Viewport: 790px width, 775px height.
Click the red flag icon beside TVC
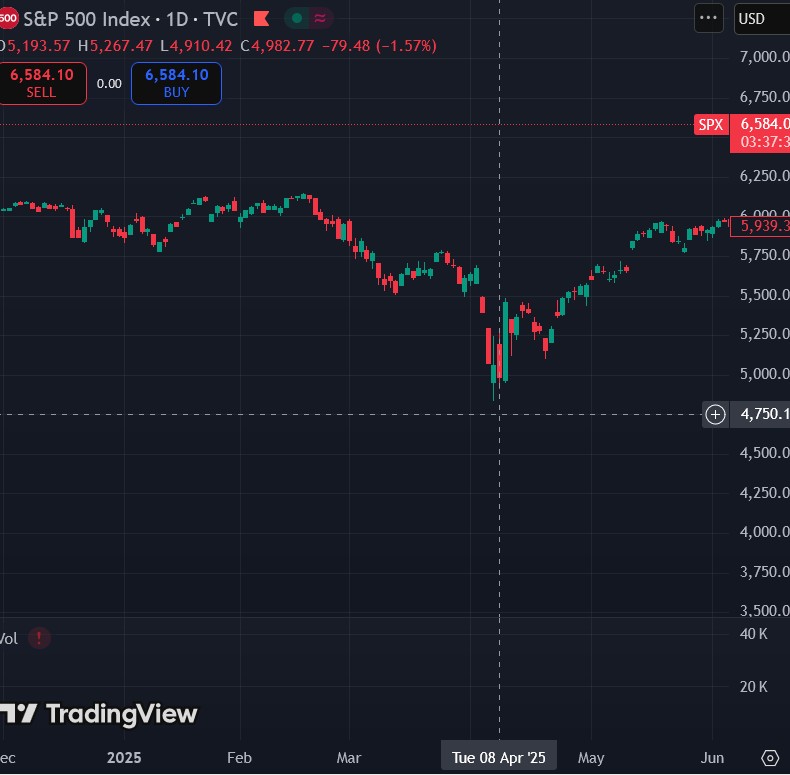point(261,19)
